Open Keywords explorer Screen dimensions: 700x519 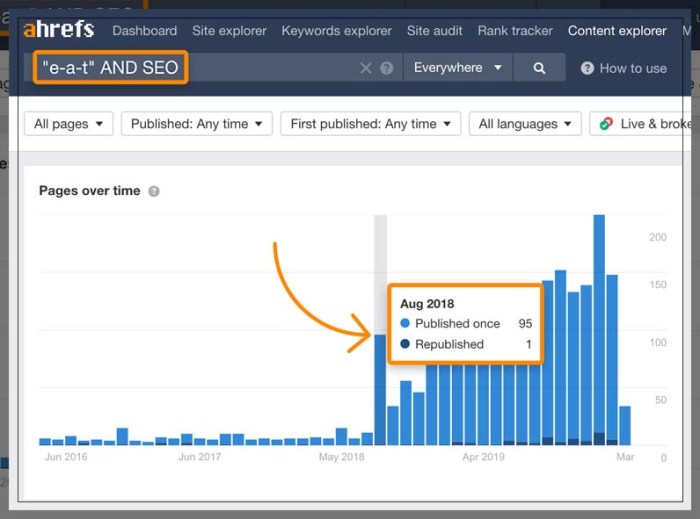(337, 31)
